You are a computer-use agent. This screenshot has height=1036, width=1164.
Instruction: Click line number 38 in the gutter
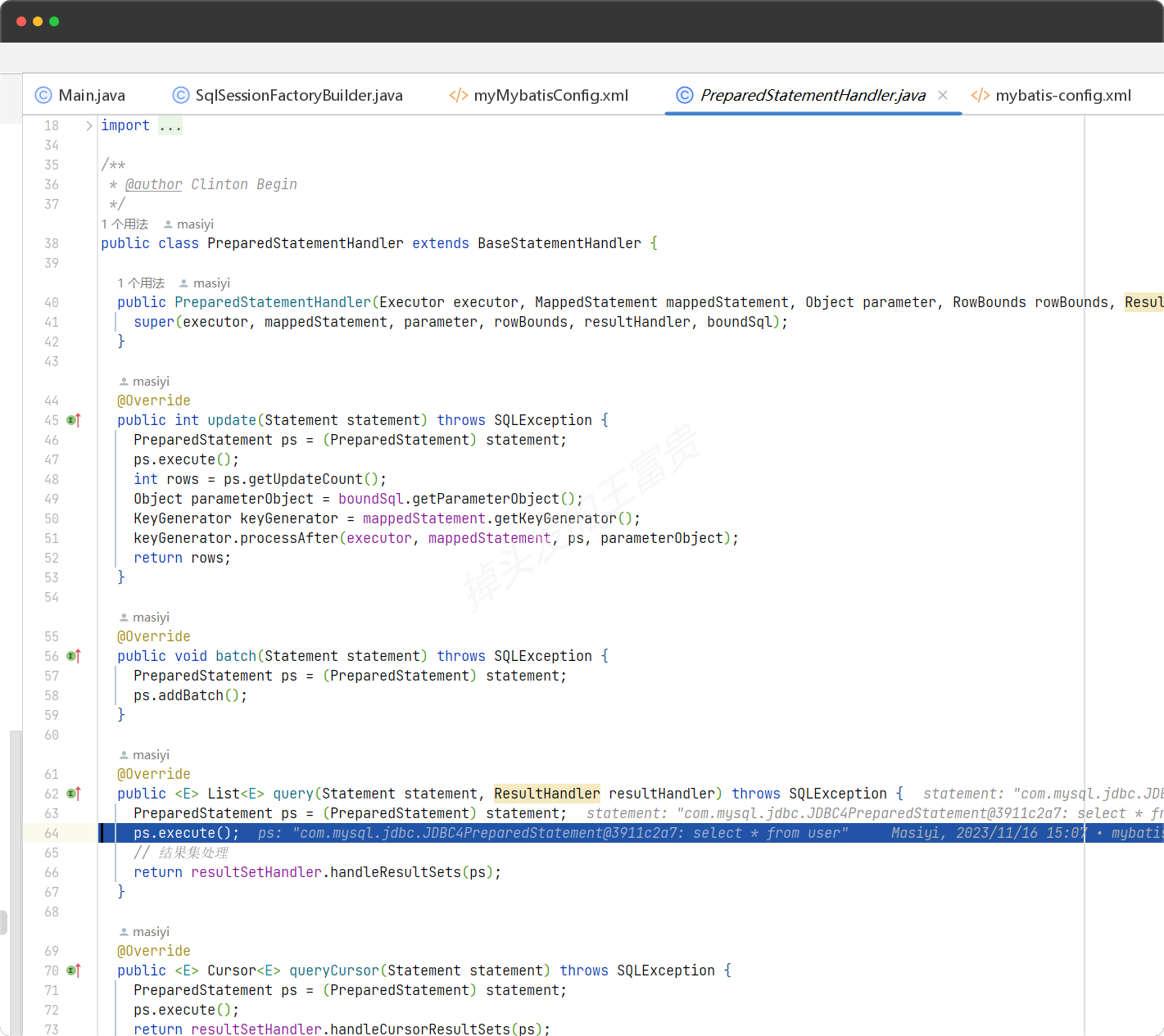tap(52, 243)
